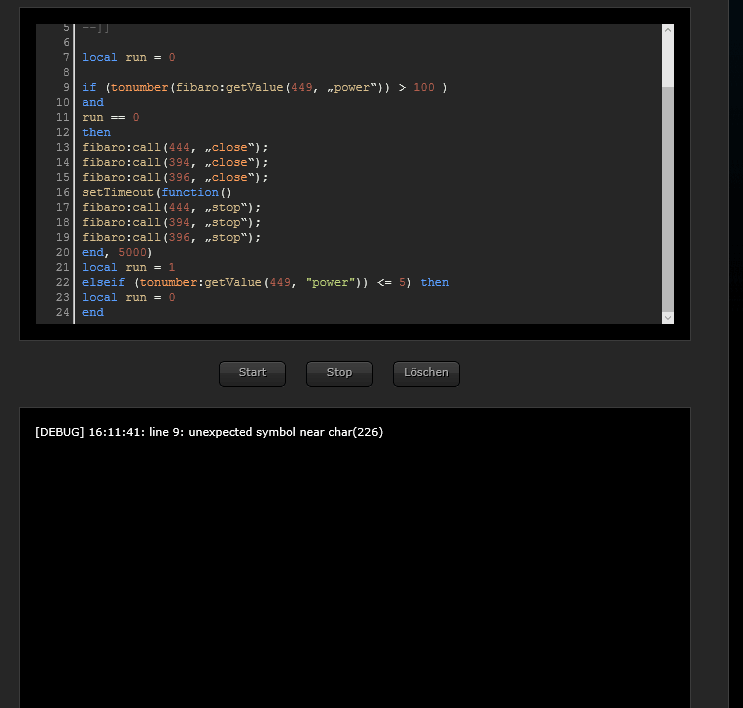Click fibaro:call(396, "stop") on line 19

pos(171,238)
